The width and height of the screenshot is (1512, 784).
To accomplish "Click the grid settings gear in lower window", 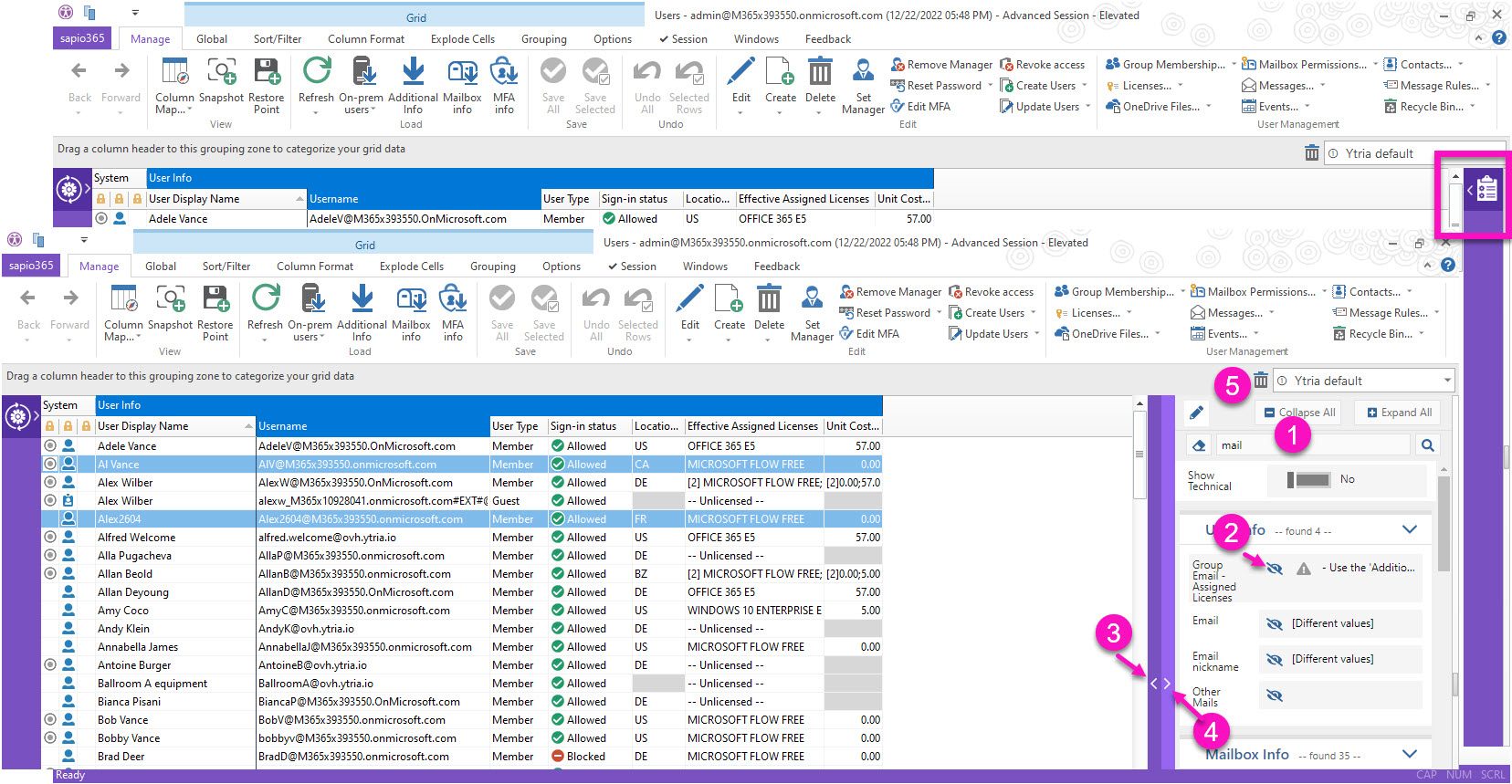I will 18,417.
